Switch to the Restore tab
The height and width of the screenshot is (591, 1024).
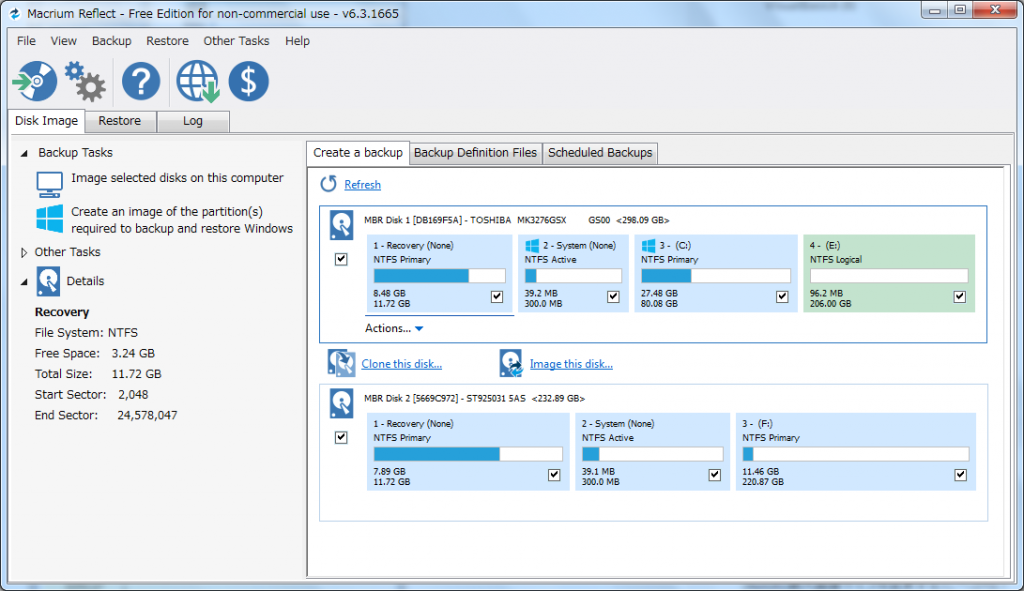point(120,121)
